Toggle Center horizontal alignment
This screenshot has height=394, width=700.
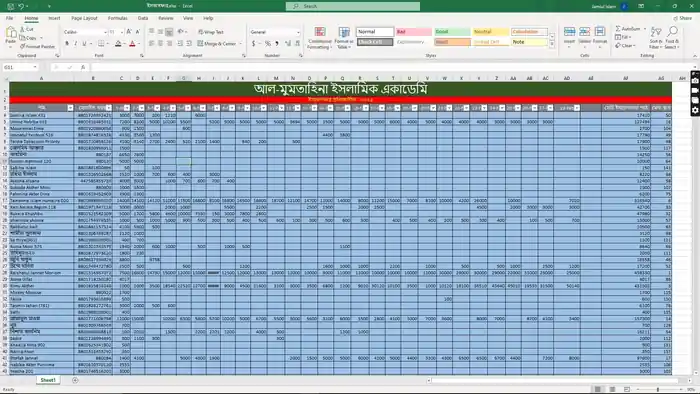tap(160, 43)
